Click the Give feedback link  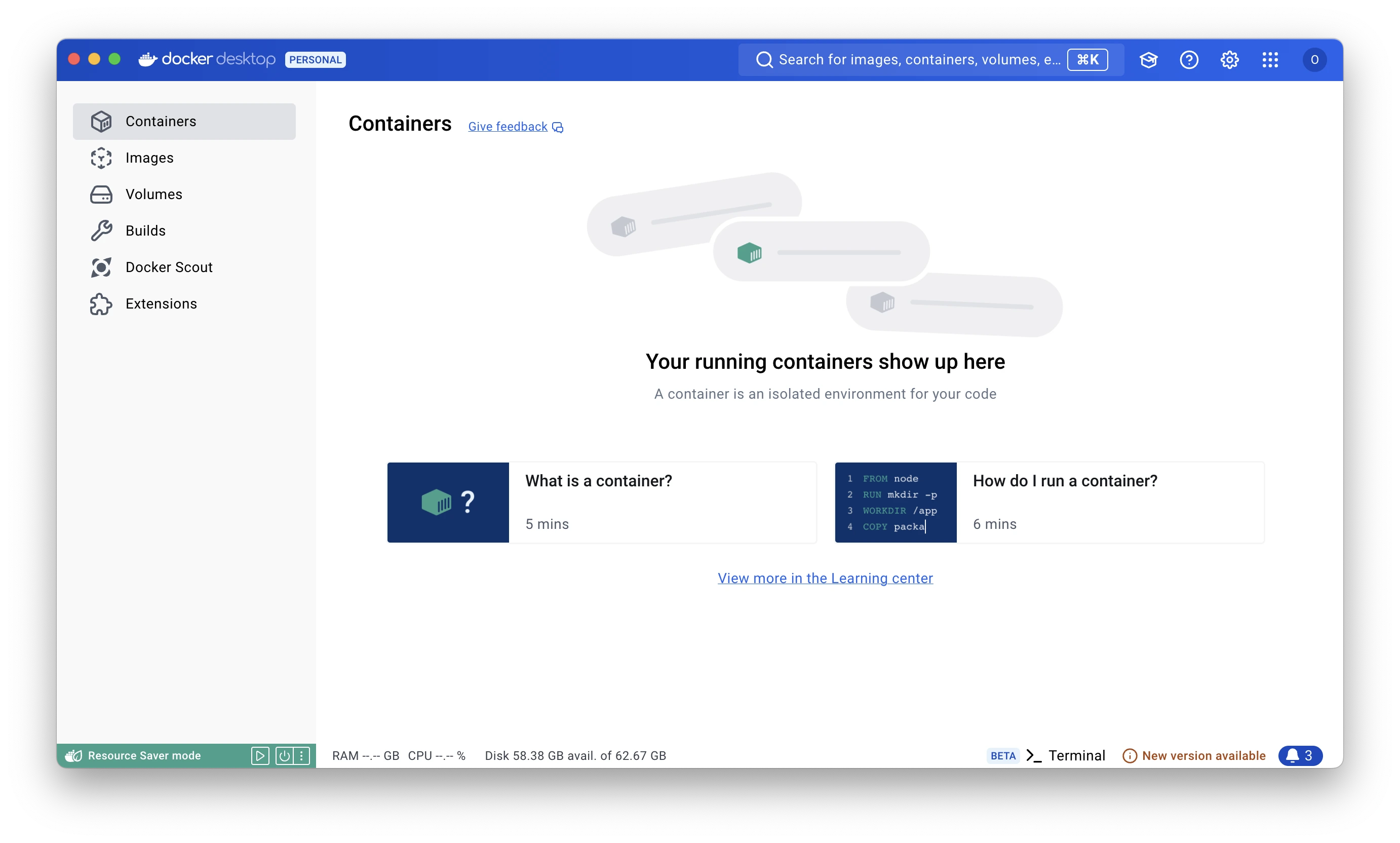507,127
